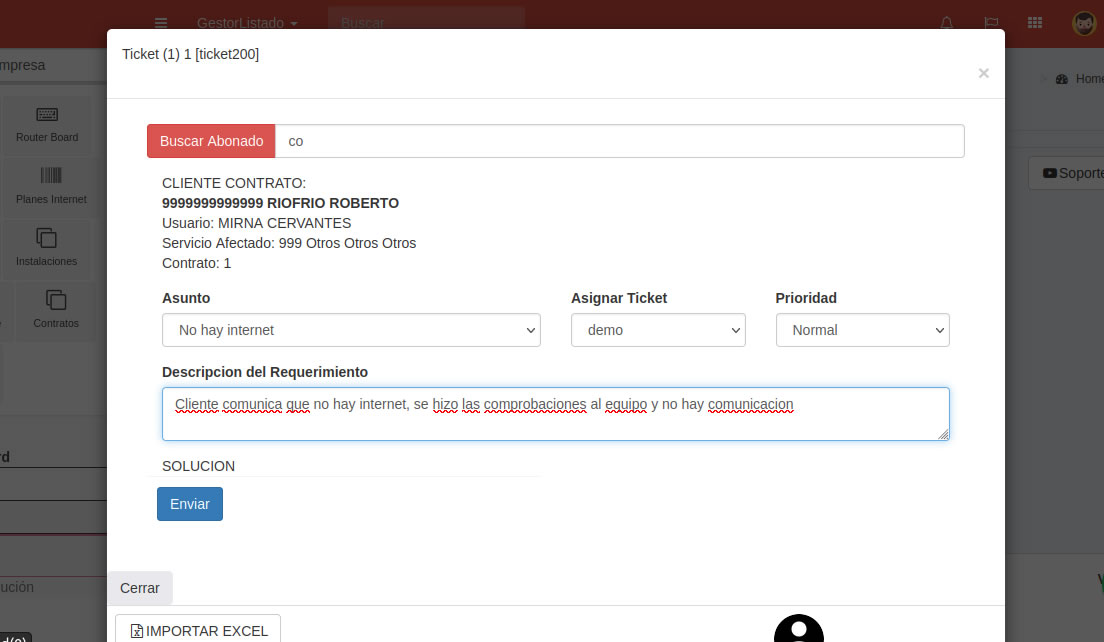Image resolution: width=1104 pixels, height=642 pixels.
Task: Click the flag icon in the navbar
Action: (x=991, y=22)
